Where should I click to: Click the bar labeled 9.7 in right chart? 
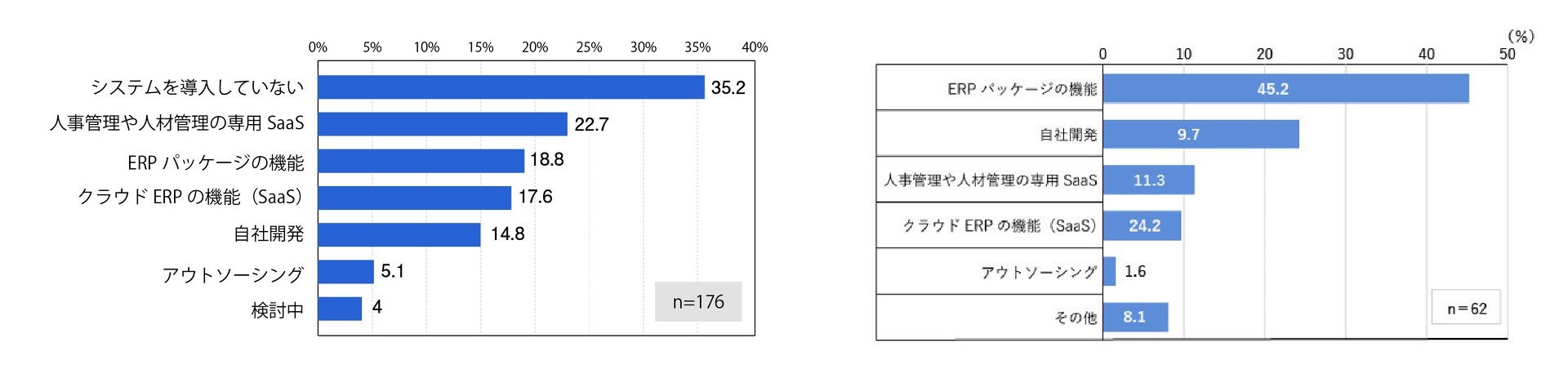pyautogui.click(x=1201, y=134)
